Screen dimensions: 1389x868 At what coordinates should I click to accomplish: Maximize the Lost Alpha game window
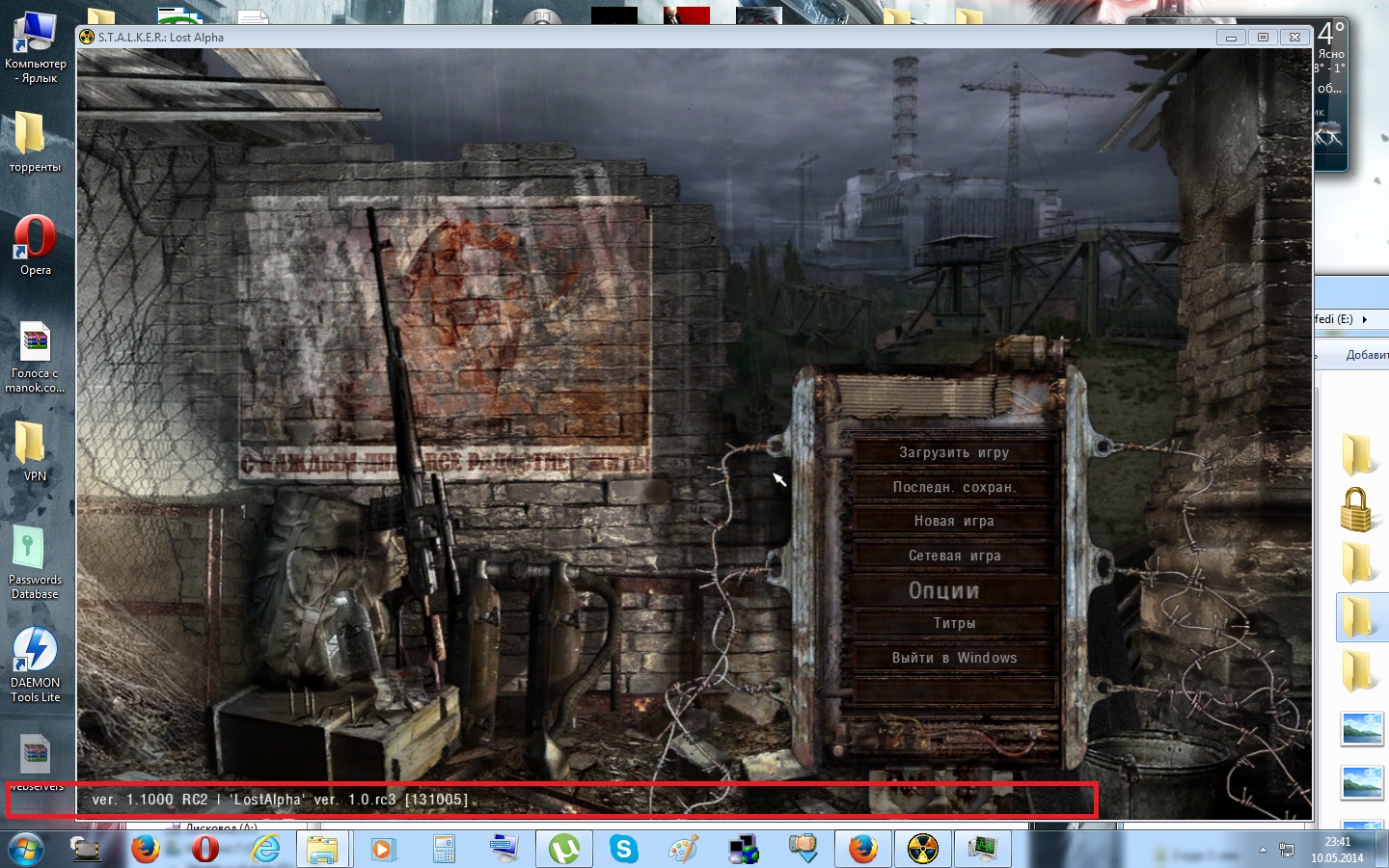pyautogui.click(x=1263, y=37)
